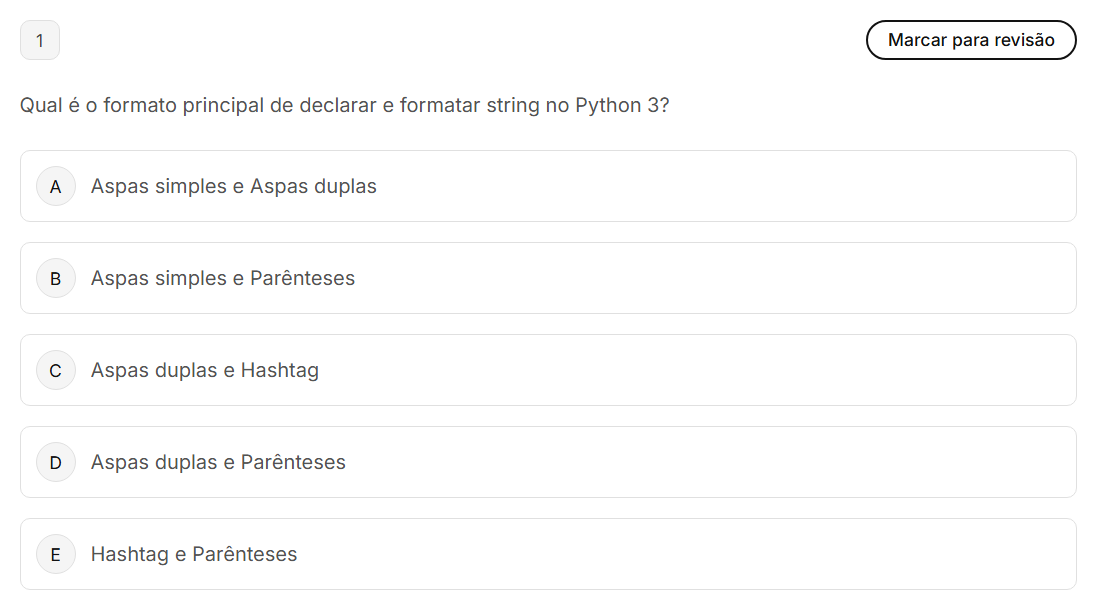This screenshot has height=608, width=1093.
Task: Mark the letter E circle
Action: (x=56, y=554)
